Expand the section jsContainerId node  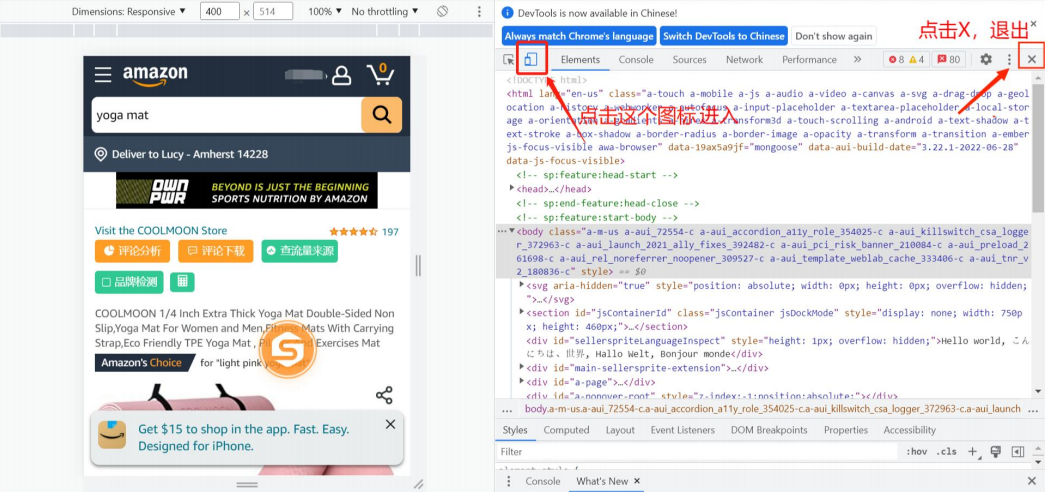[522, 312]
